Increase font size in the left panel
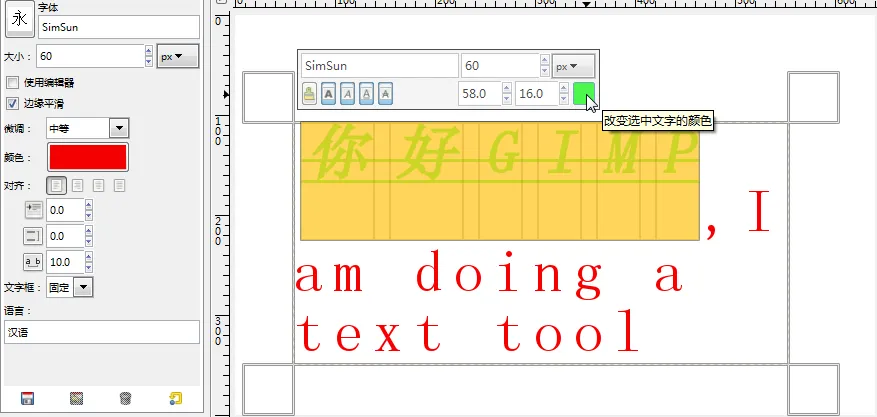 (x=149, y=51)
